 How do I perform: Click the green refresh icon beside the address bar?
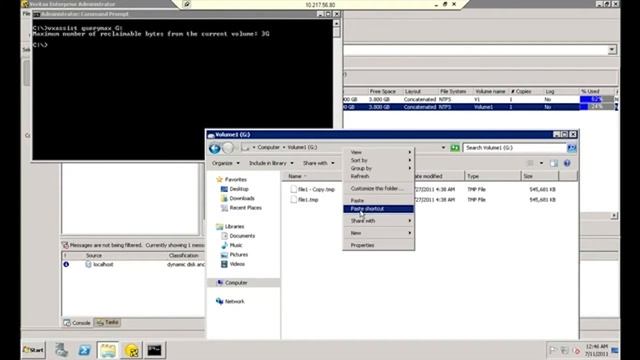click(x=455, y=148)
